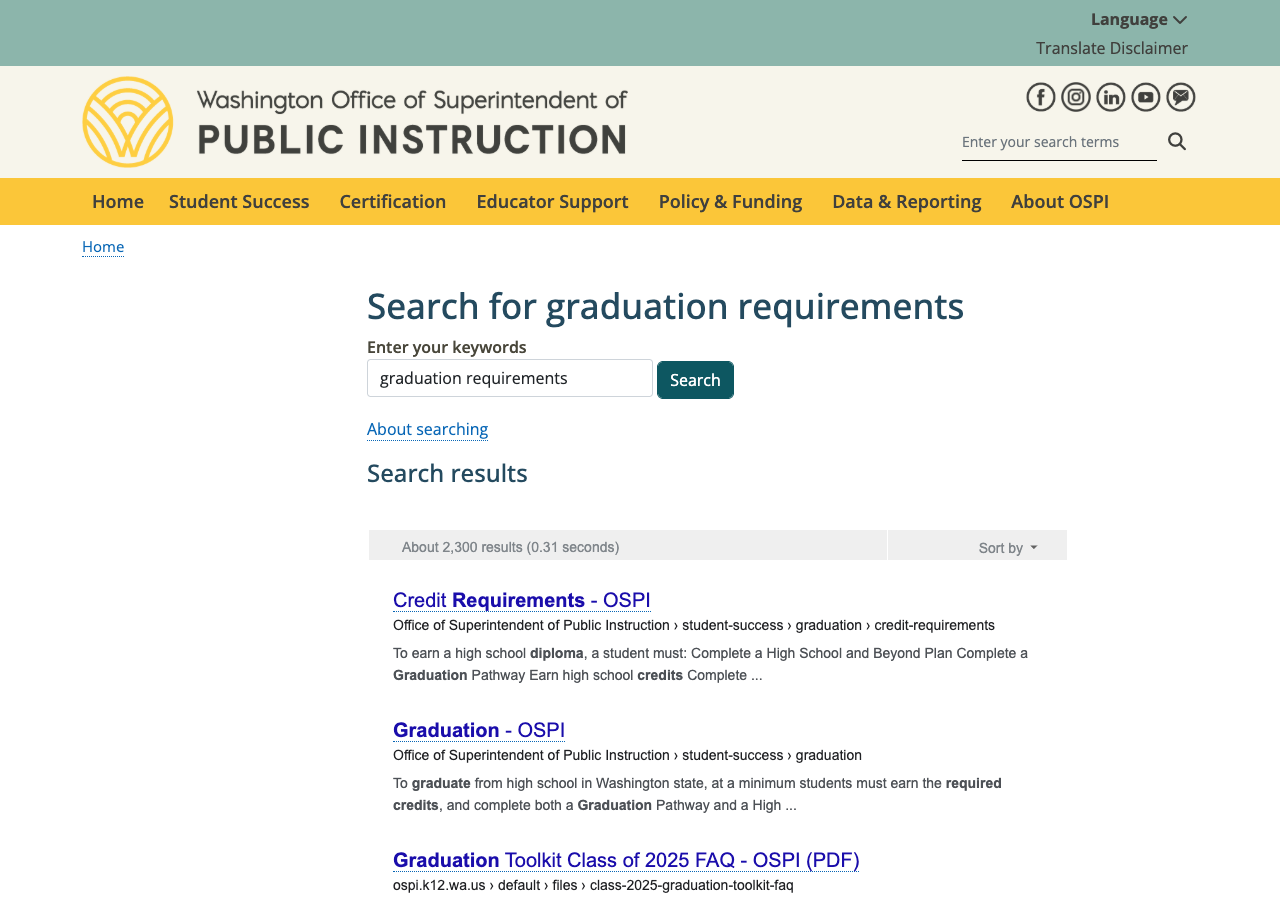Image resolution: width=1280 pixels, height=900 pixels.
Task: Open the Certification menu
Action: [393, 201]
